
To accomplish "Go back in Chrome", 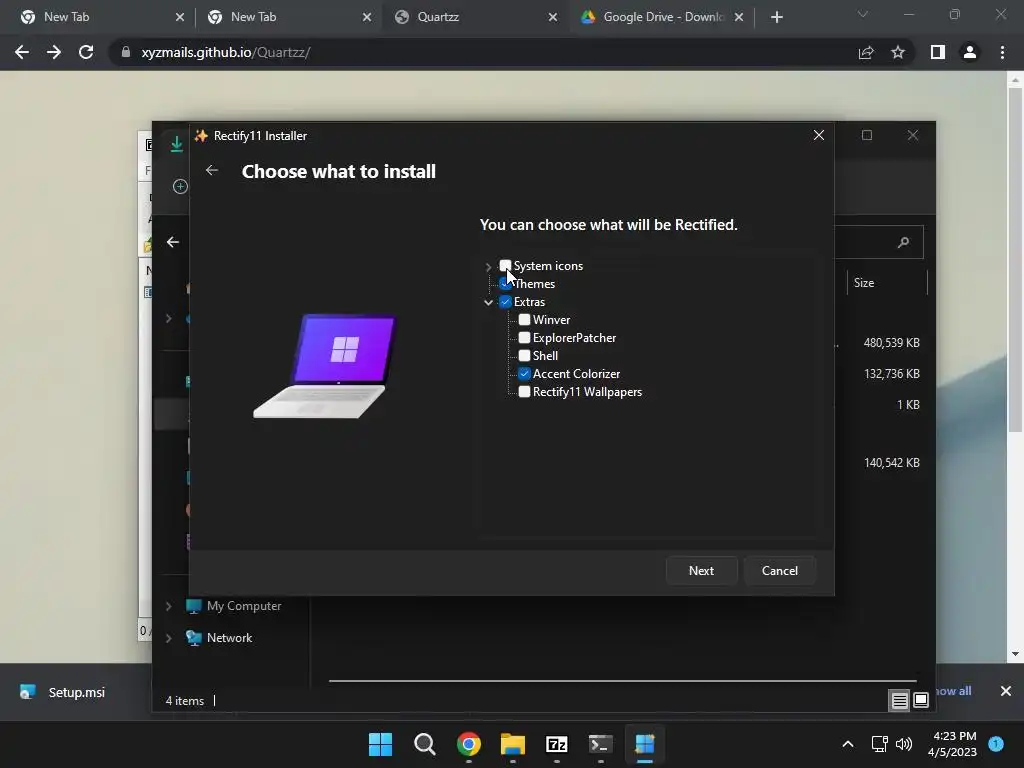I will pyautogui.click(x=22, y=52).
